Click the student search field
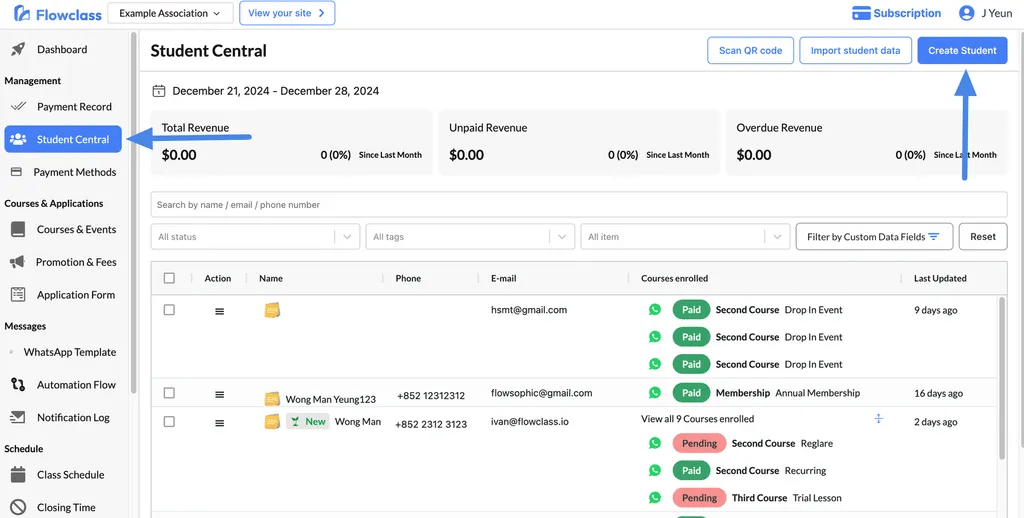 point(579,204)
